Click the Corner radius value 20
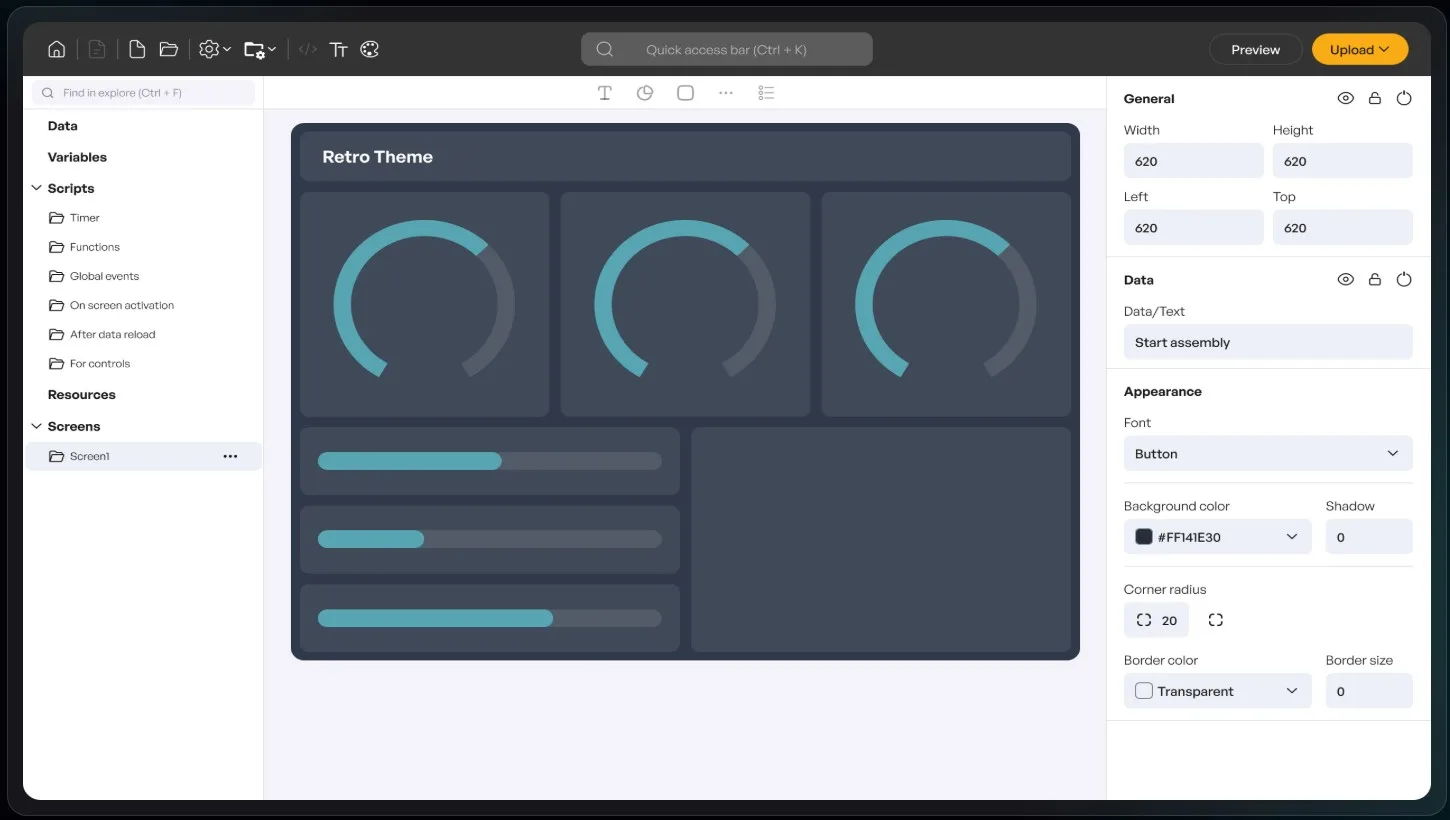1450x820 pixels. pyautogui.click(x=1169, y=620)
